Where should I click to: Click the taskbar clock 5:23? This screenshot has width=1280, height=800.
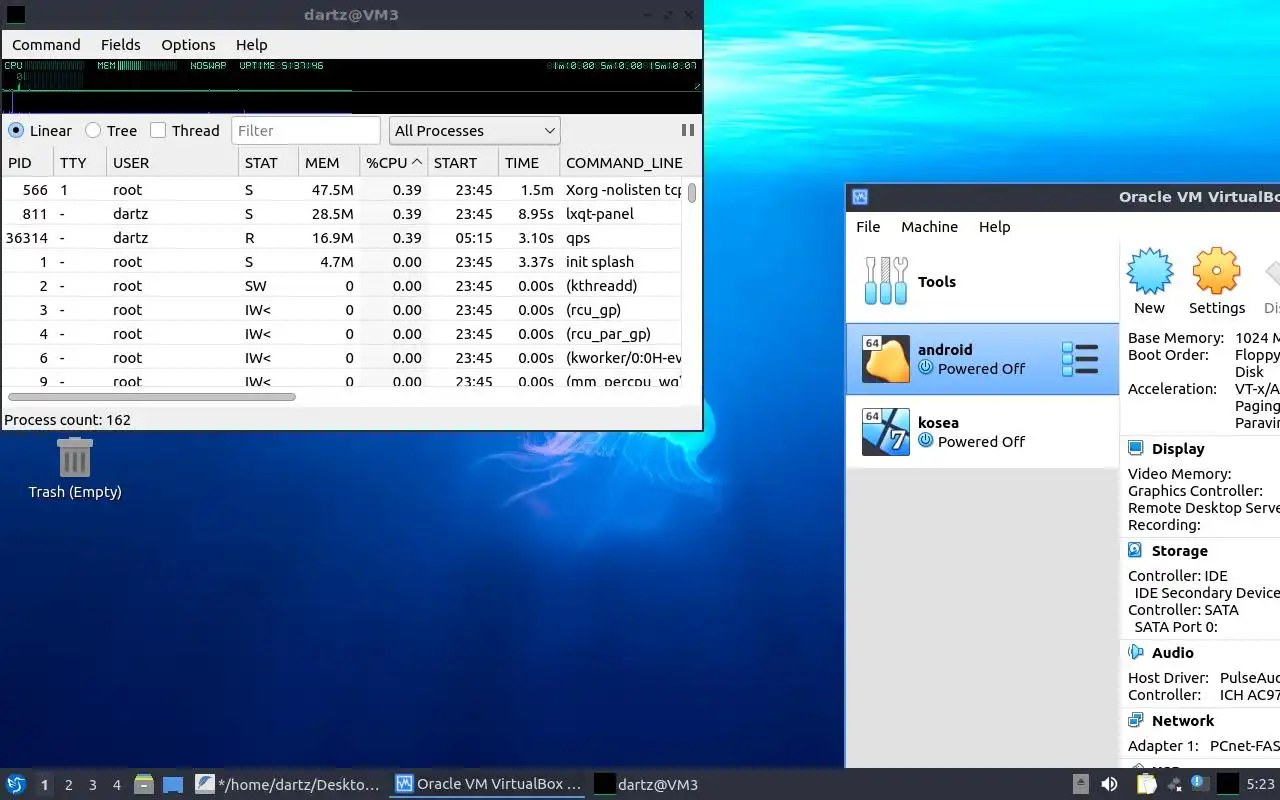click(x=1261, y=784)
